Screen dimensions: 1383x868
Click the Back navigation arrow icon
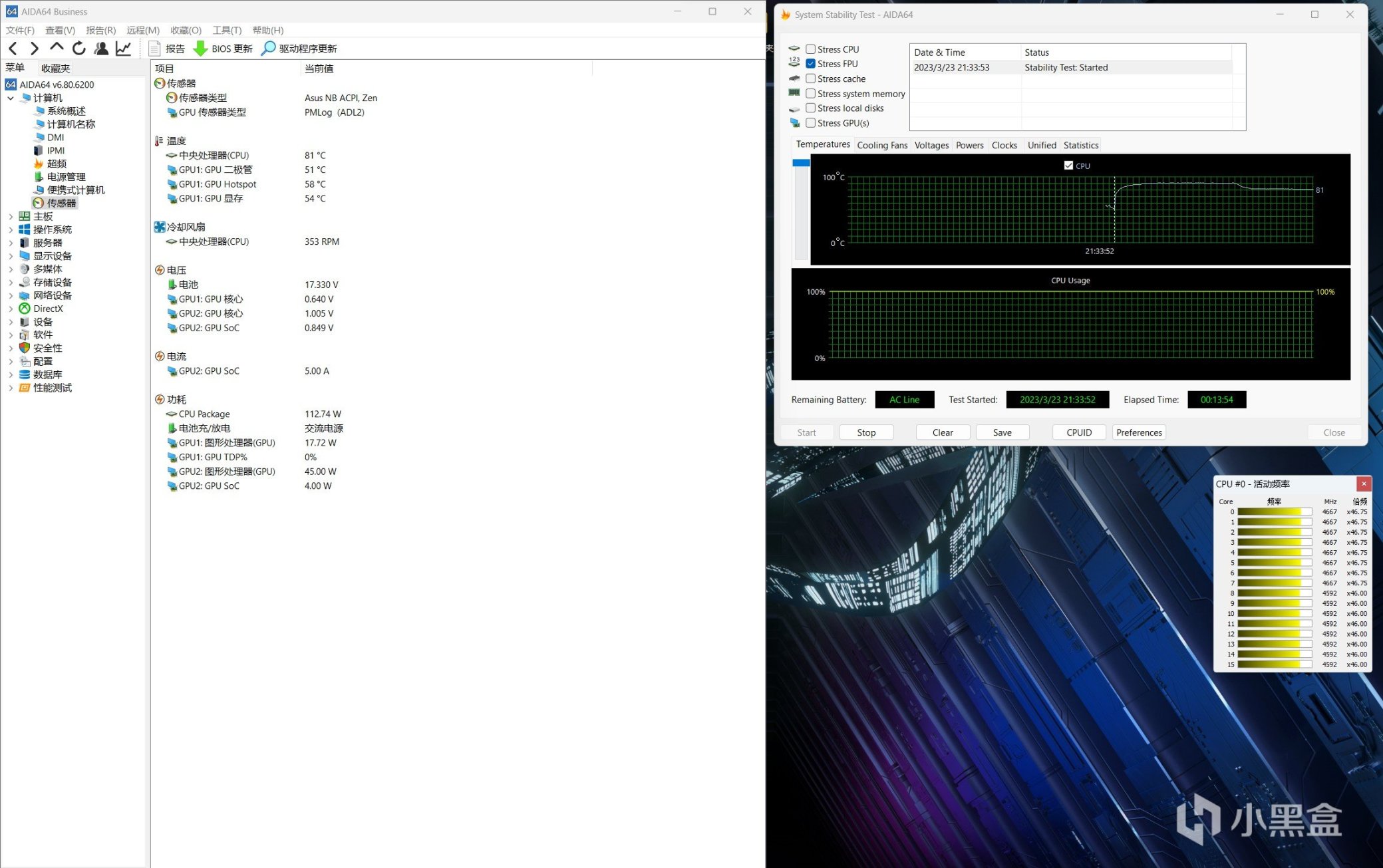(x=13, y=48)
